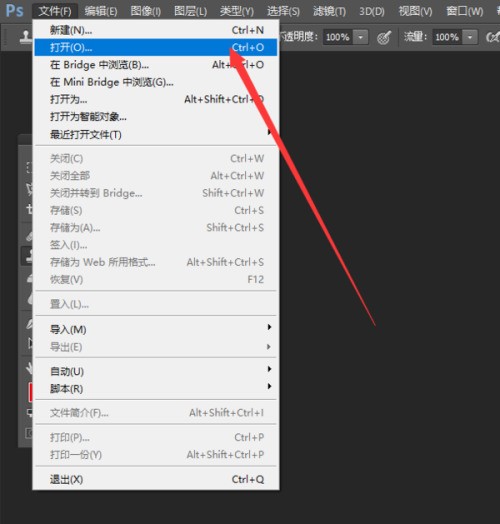500x524 pixels.
Task: Click 存储(S) menu entry
Action: tap(156, 210)
